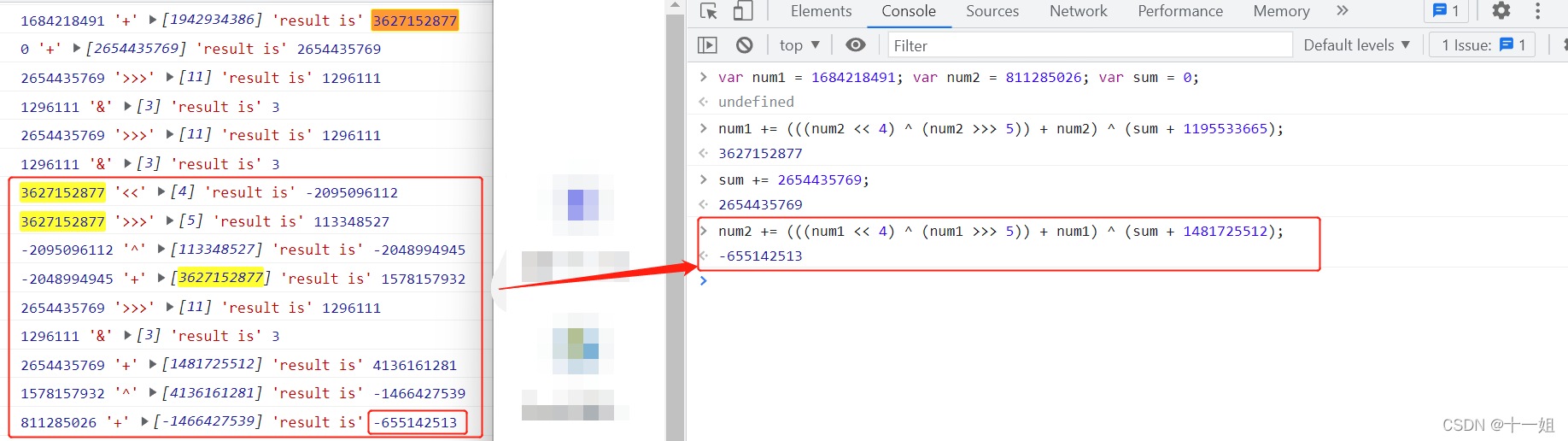Screen dimensions: 1568x441
Task: Open the Performance tab
Action: tap(1180, 11)
